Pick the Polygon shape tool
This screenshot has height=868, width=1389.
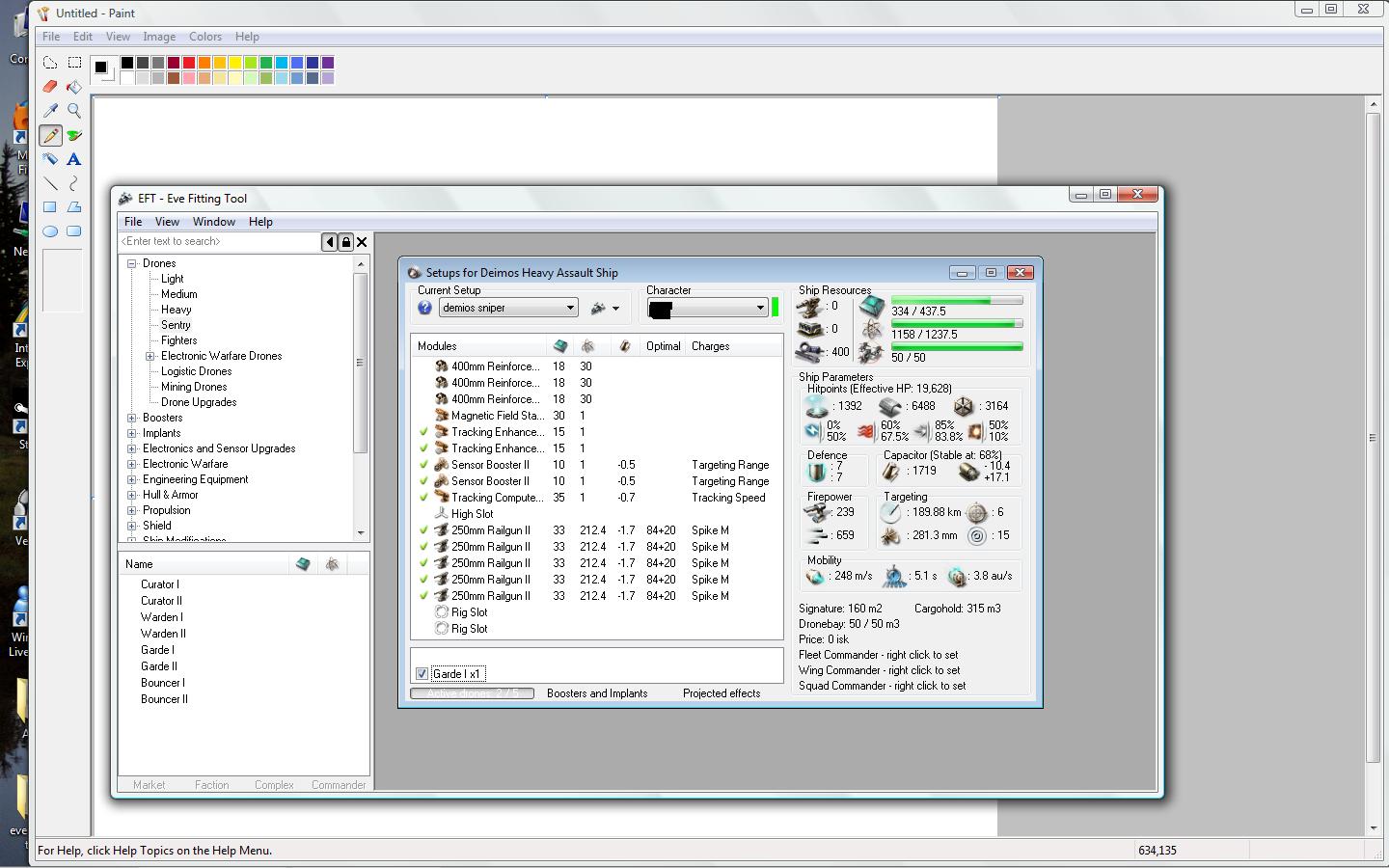74,207
